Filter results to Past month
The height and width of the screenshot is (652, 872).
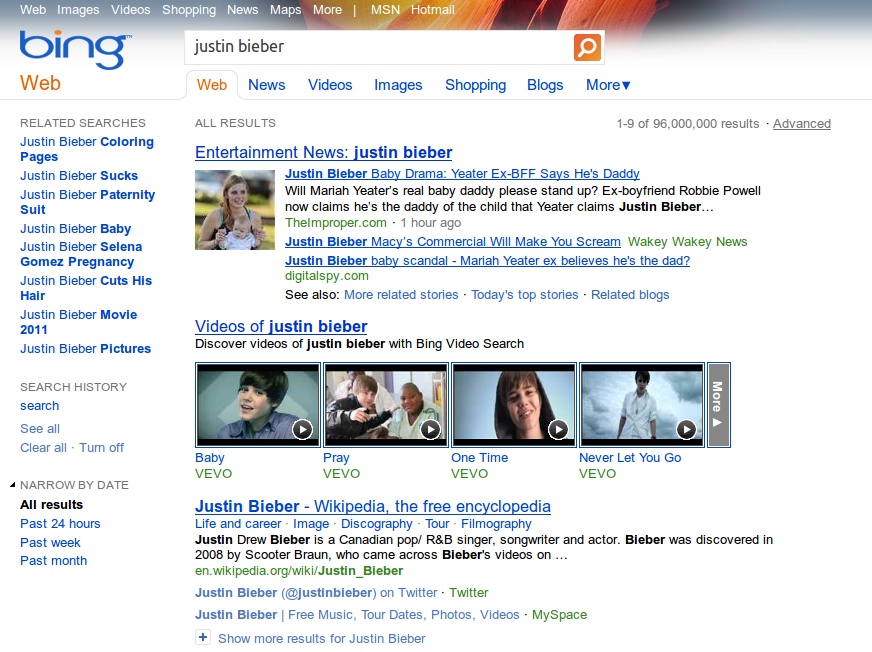coord(53,561)
